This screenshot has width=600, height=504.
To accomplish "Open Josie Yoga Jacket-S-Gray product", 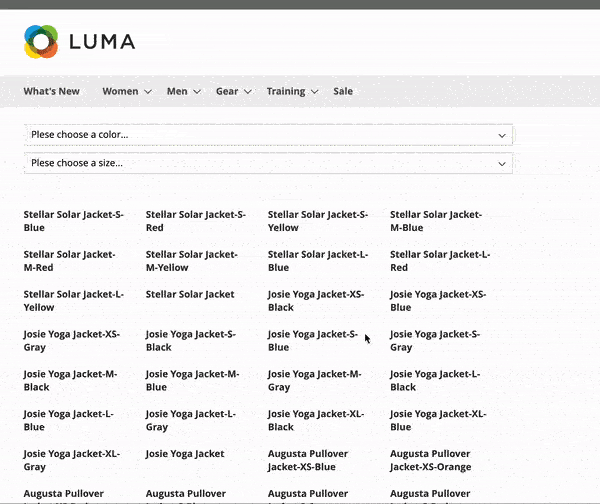I will 435,341.
